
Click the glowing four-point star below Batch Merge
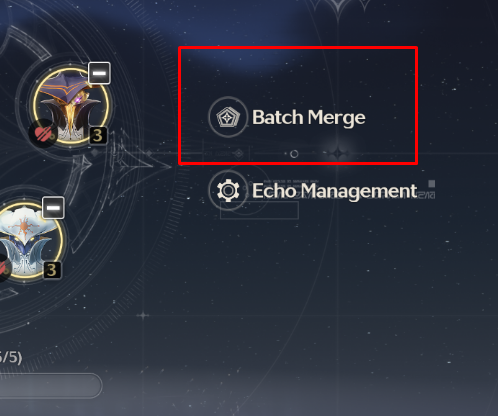[337, 153]
